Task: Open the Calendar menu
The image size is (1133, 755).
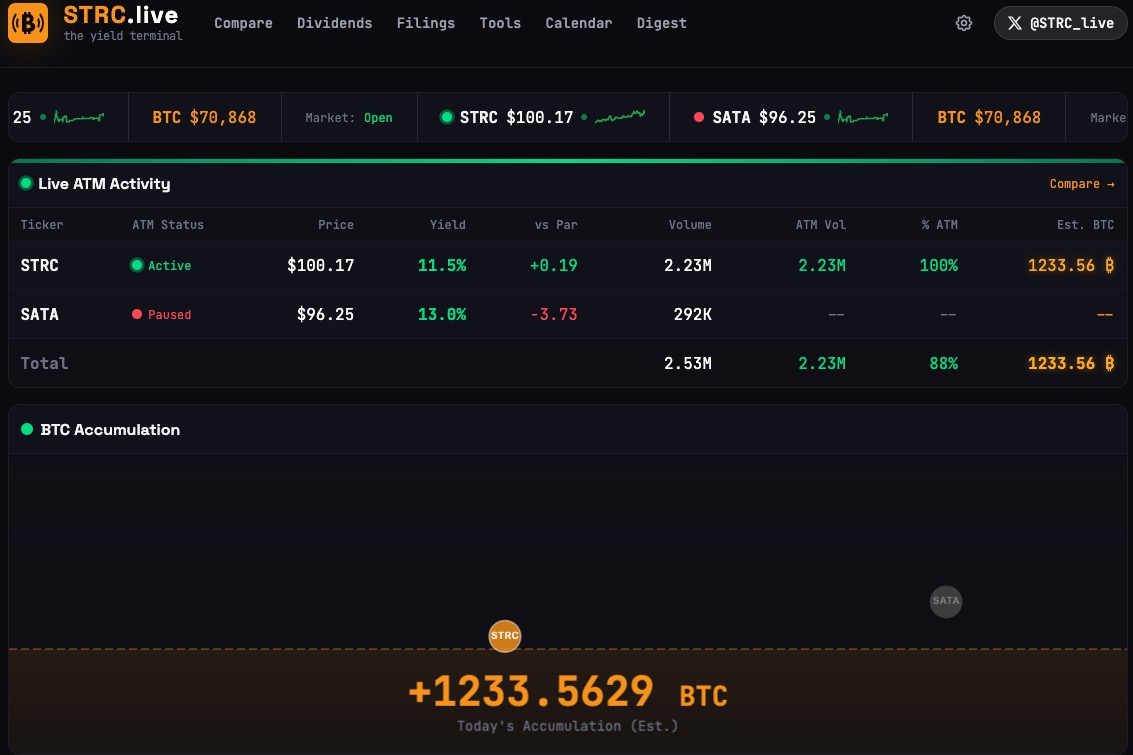Action: coord(579,23)
